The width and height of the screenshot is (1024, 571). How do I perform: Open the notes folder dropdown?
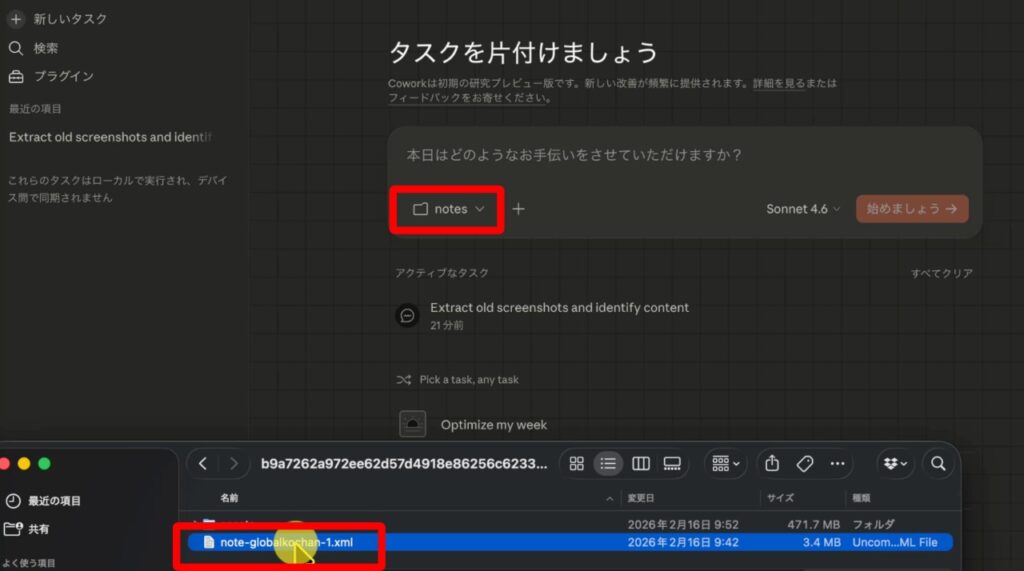(x=448, y=209)
